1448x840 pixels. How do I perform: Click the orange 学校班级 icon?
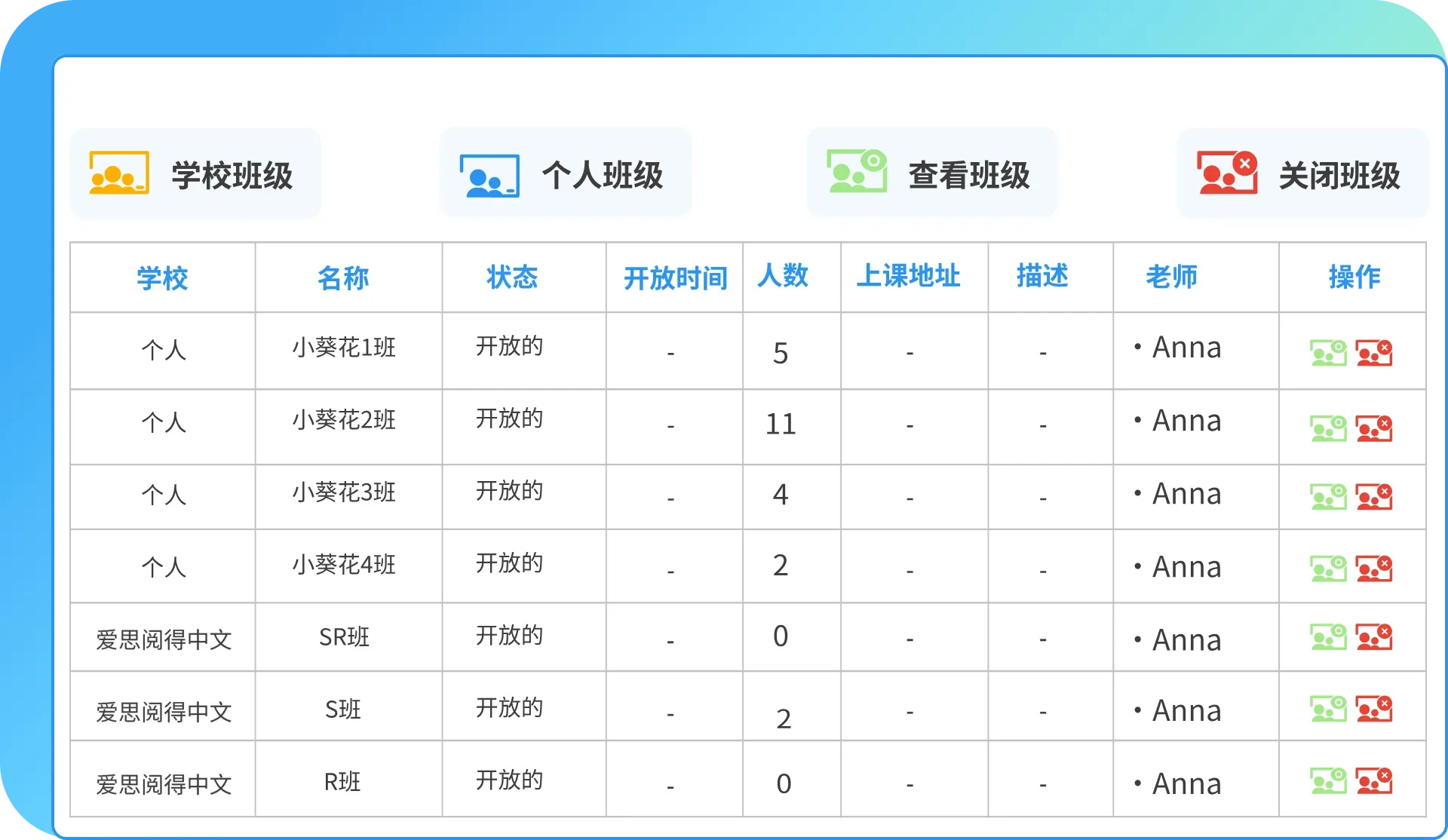click(x=119, y=173)
